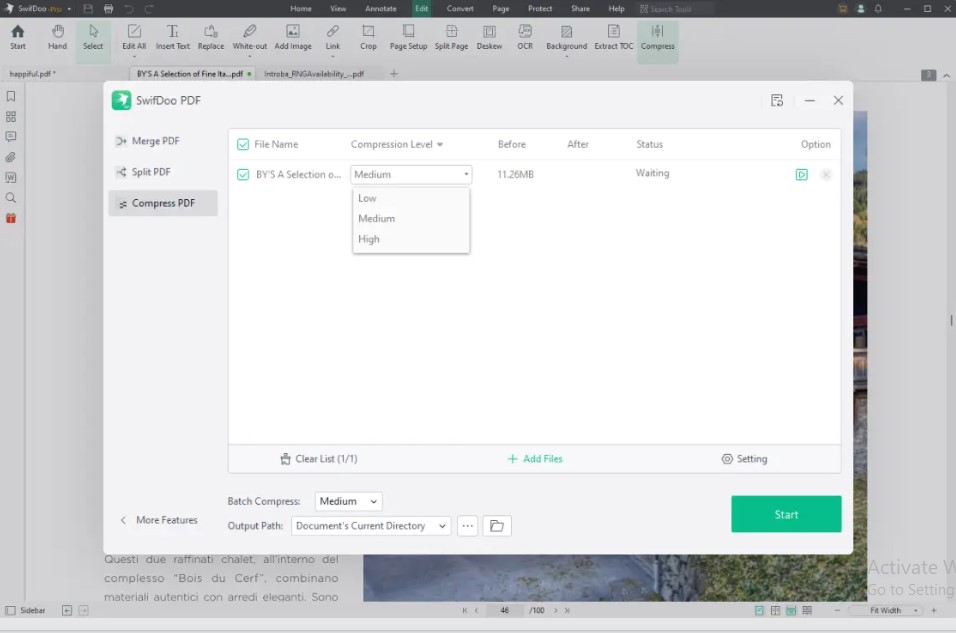
Task: Switch to the happiful.pdf tab
Action: coord(32,74)
